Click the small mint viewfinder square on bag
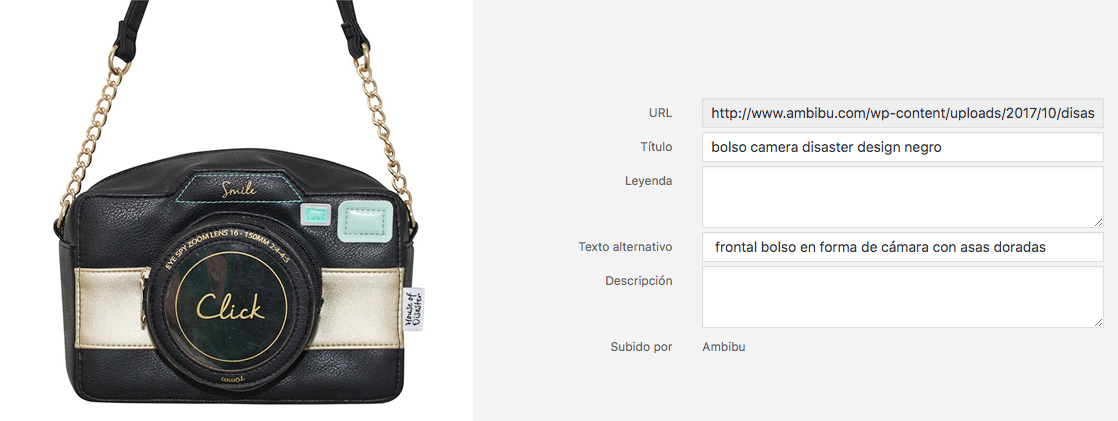The height and width of the screenshot is (421, 1118). 316,215
